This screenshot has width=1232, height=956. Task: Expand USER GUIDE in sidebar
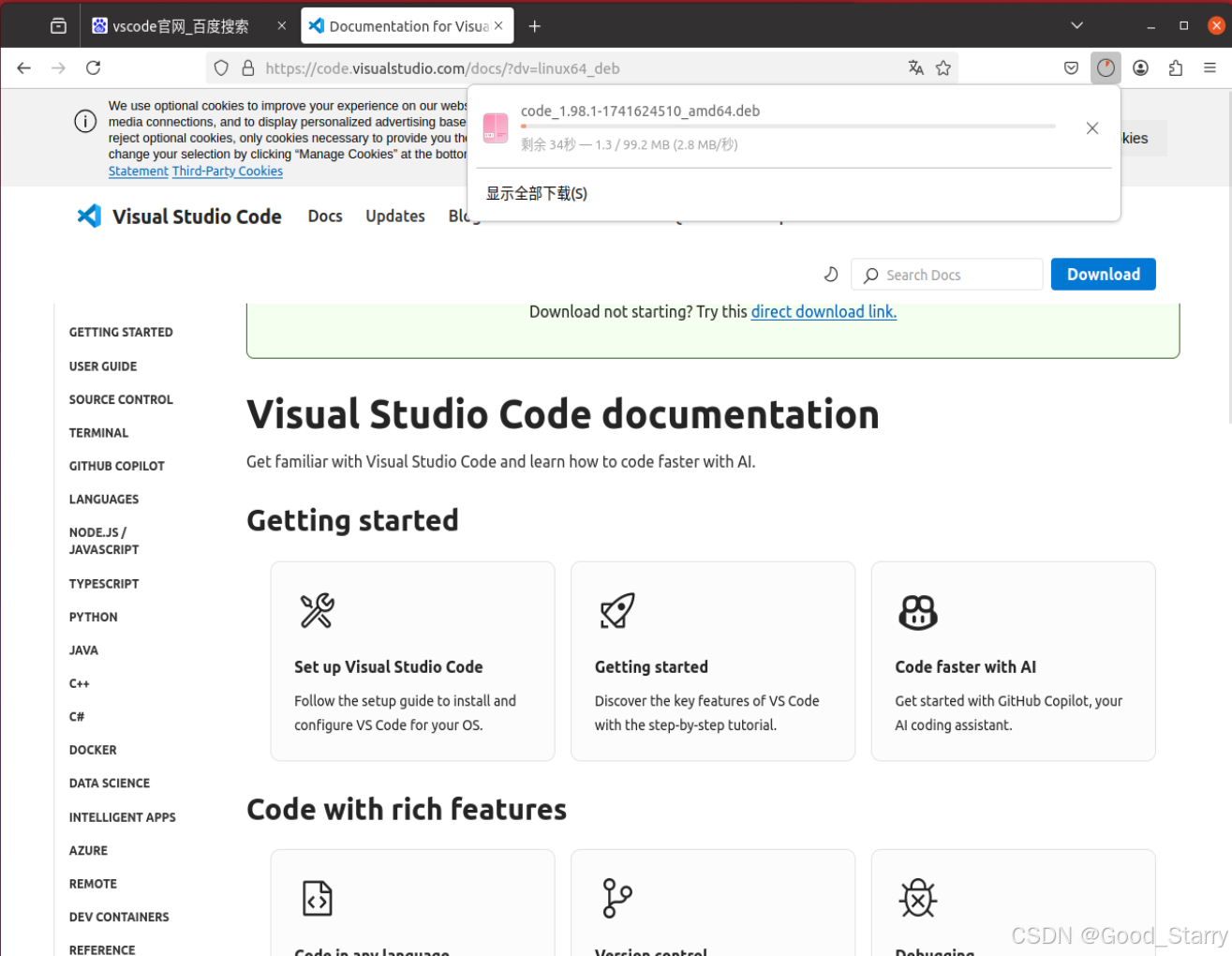(x=103, y=366)
